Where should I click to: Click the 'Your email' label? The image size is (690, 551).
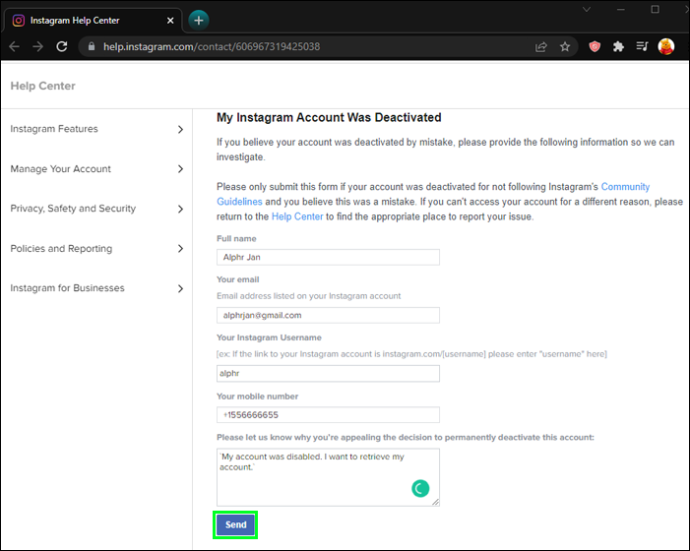238,279
